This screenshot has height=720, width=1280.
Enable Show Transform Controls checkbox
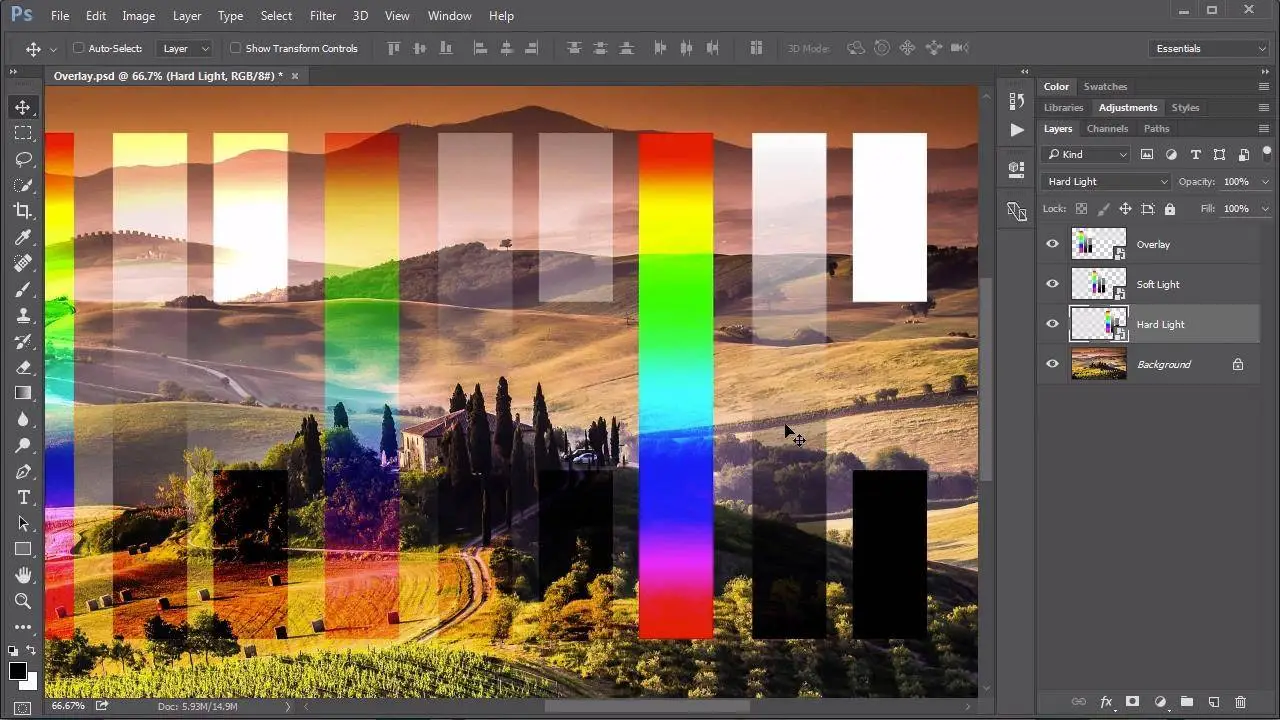click(236, 48)
